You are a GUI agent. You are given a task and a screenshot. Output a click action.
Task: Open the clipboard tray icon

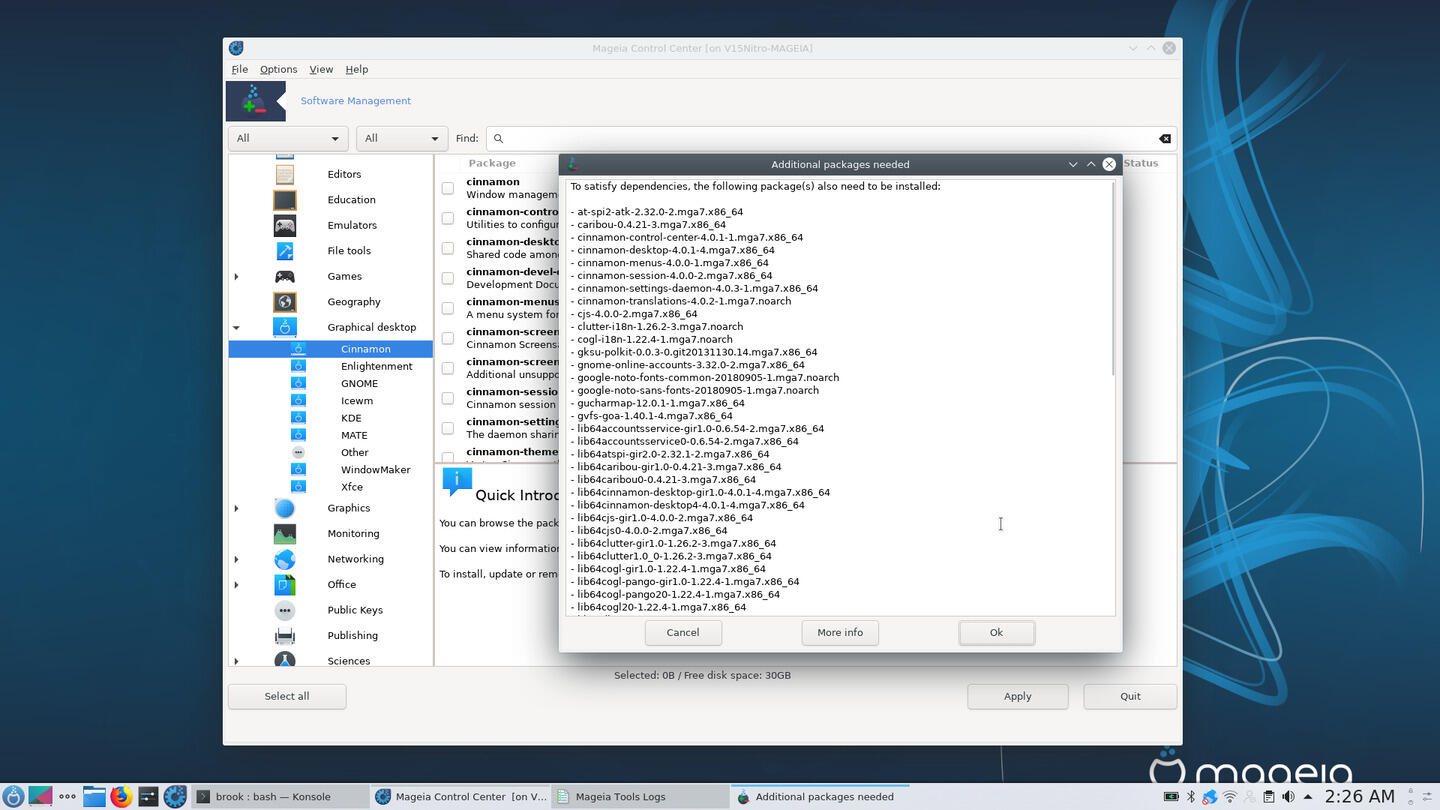[x=1268, y=797]
